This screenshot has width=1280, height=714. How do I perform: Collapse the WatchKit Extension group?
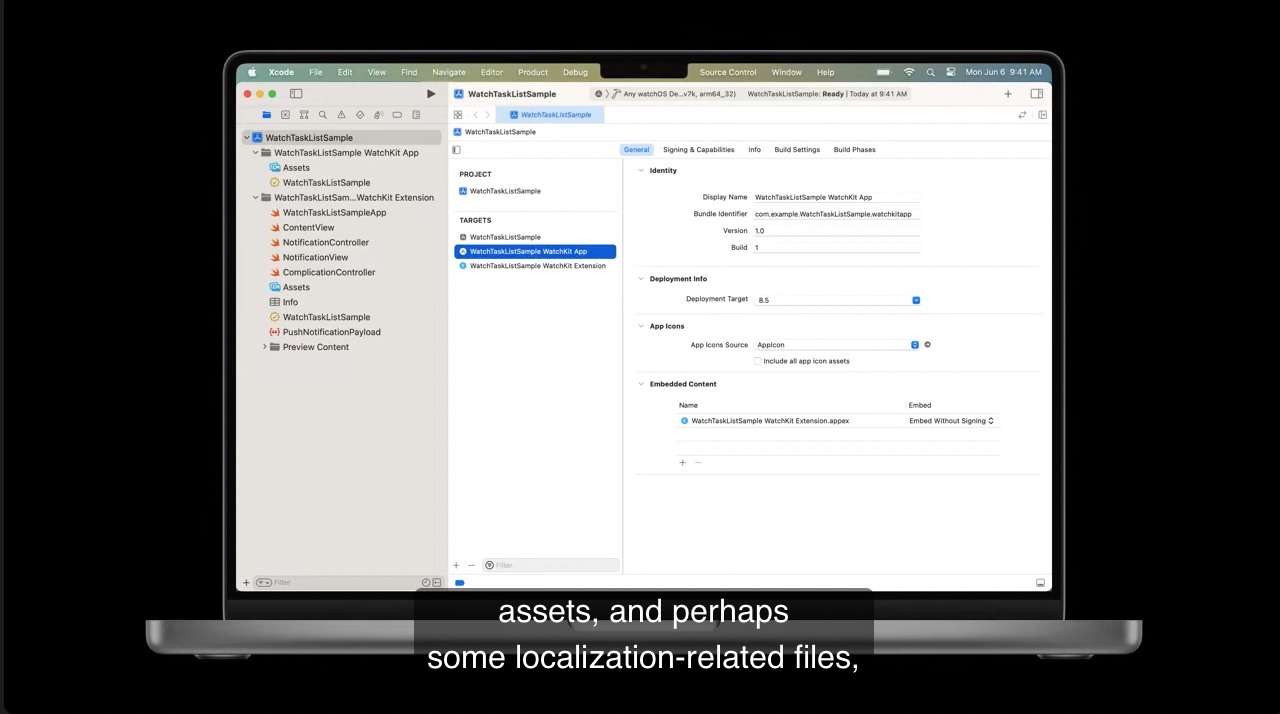255,198
